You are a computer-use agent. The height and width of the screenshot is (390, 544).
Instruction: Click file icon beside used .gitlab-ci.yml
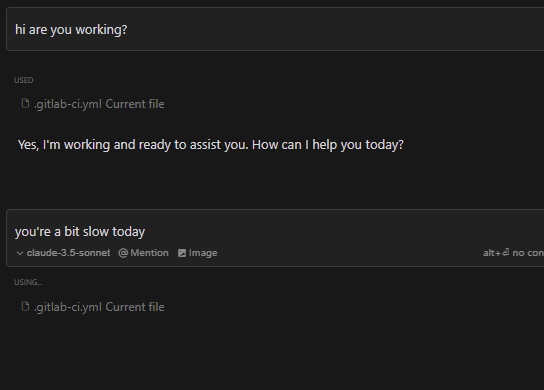25,103
